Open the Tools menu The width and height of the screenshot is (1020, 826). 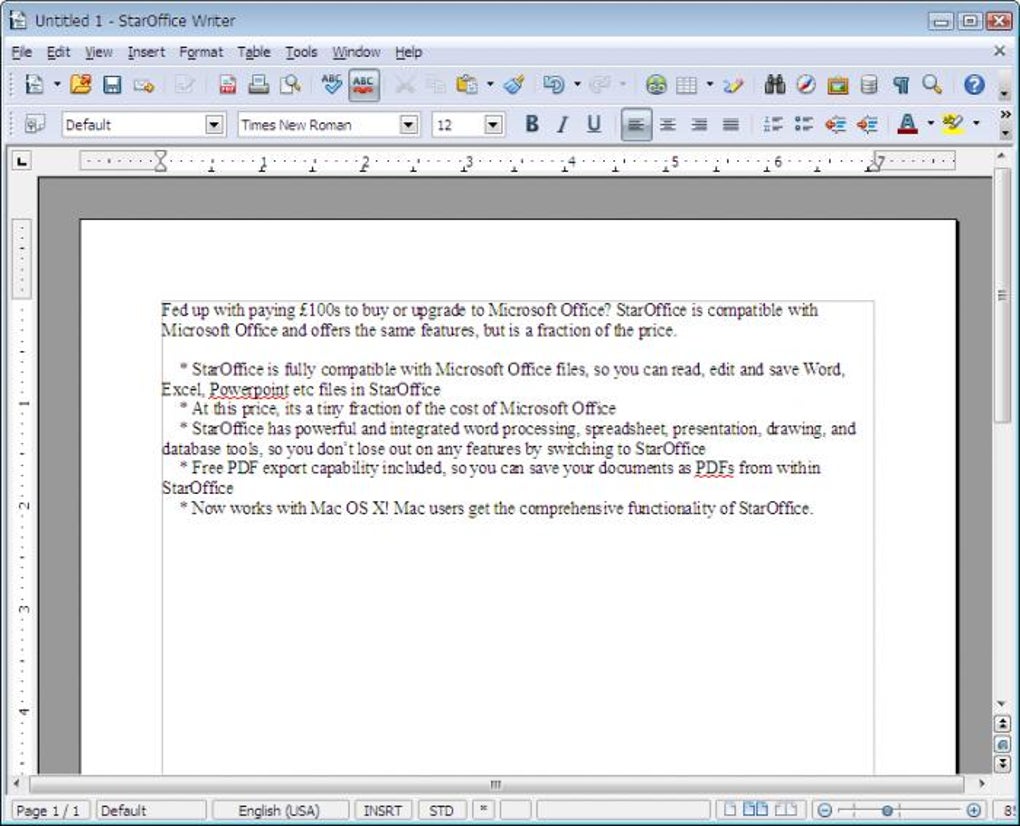click(x=301, y=52)
